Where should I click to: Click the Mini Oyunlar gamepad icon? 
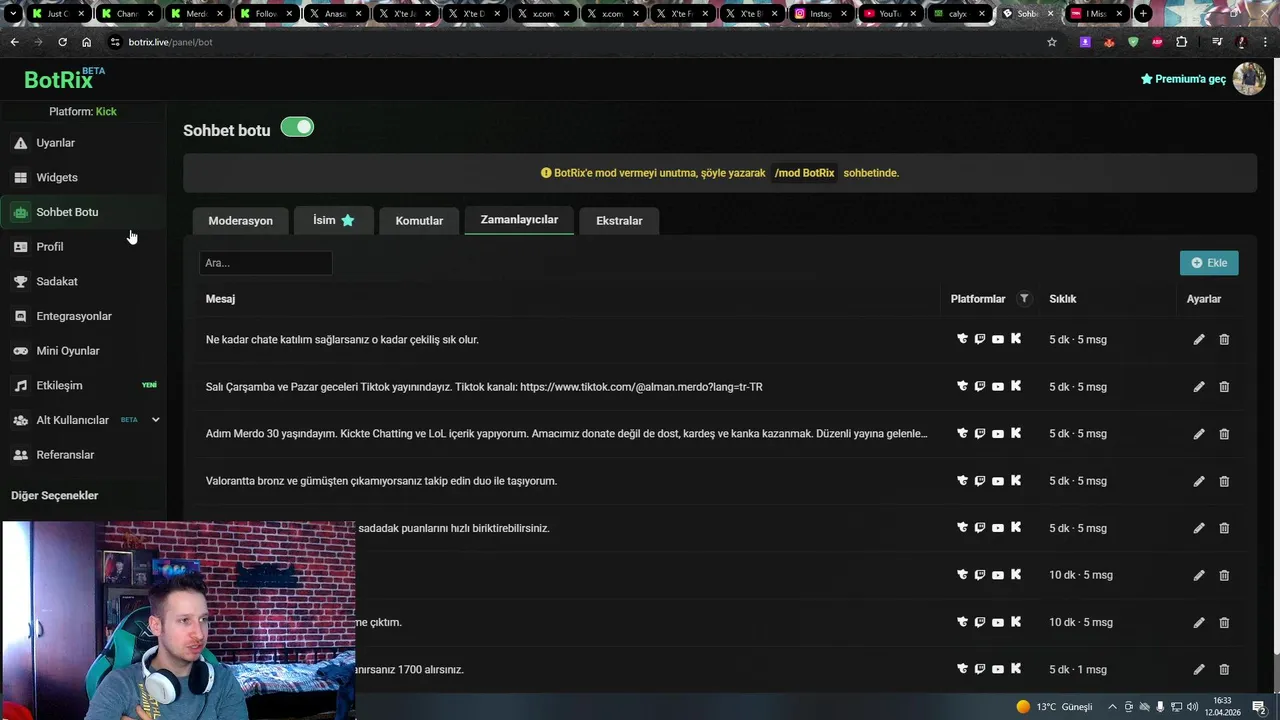pos(20,351)
